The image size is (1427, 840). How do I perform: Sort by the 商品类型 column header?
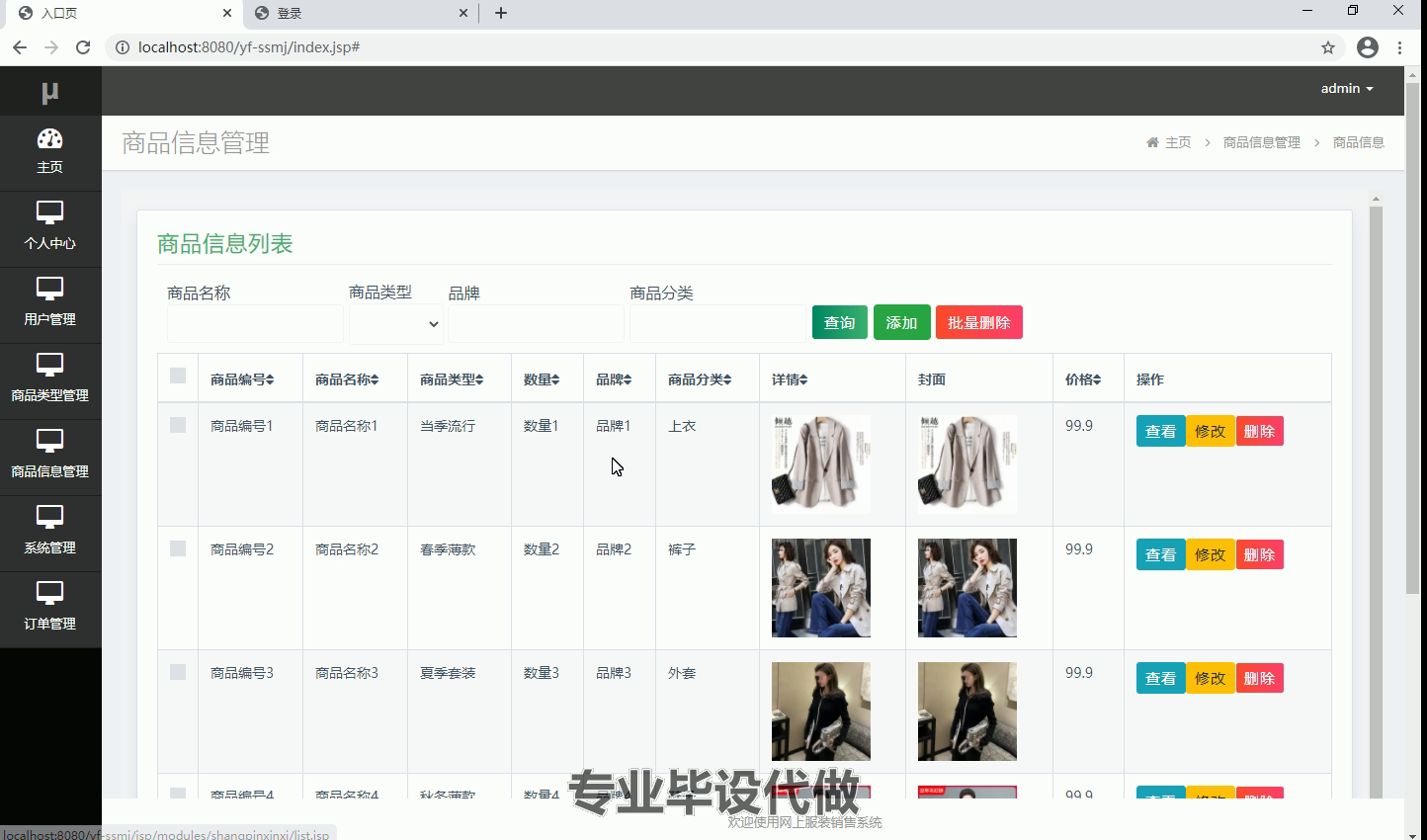452,379
